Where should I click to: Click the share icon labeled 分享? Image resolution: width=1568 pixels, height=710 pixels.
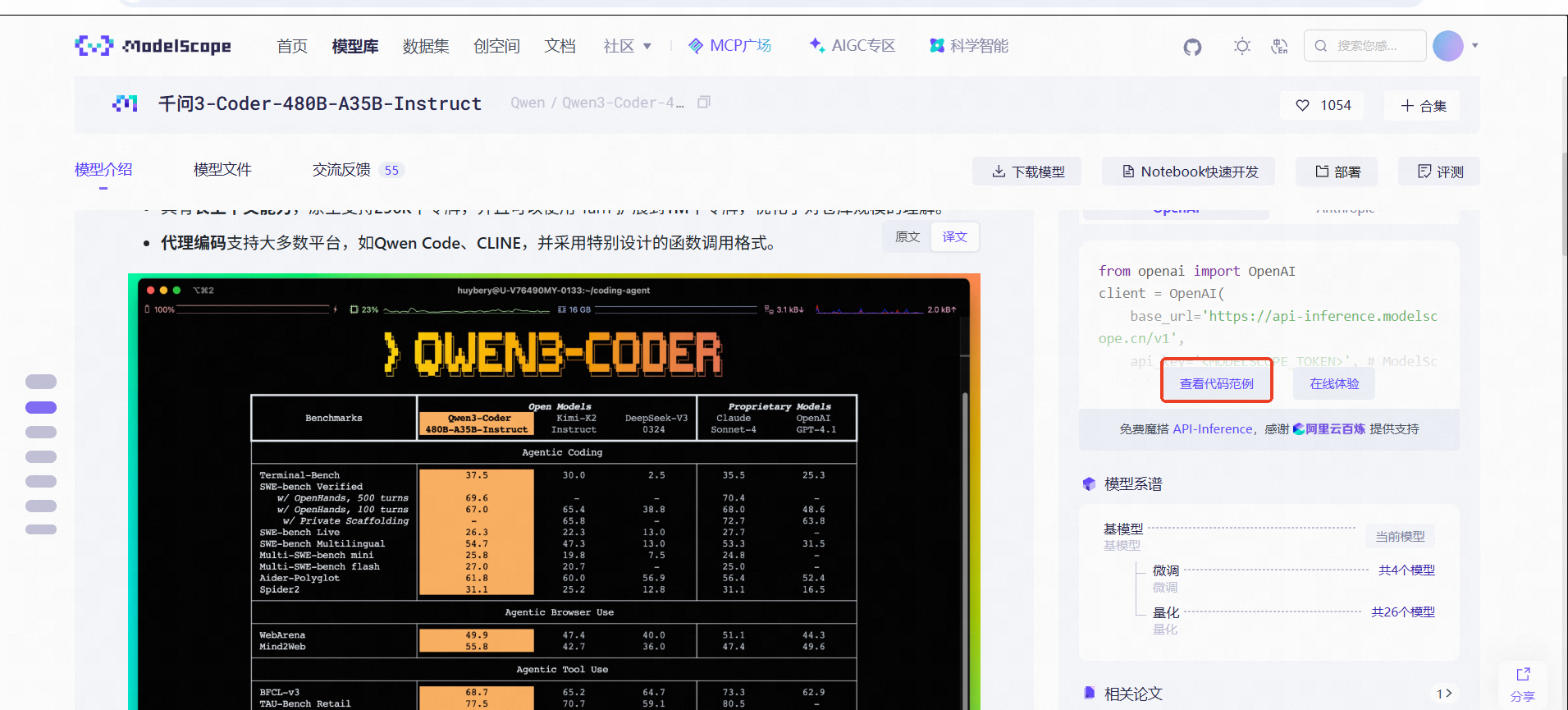pos(1523,685)
